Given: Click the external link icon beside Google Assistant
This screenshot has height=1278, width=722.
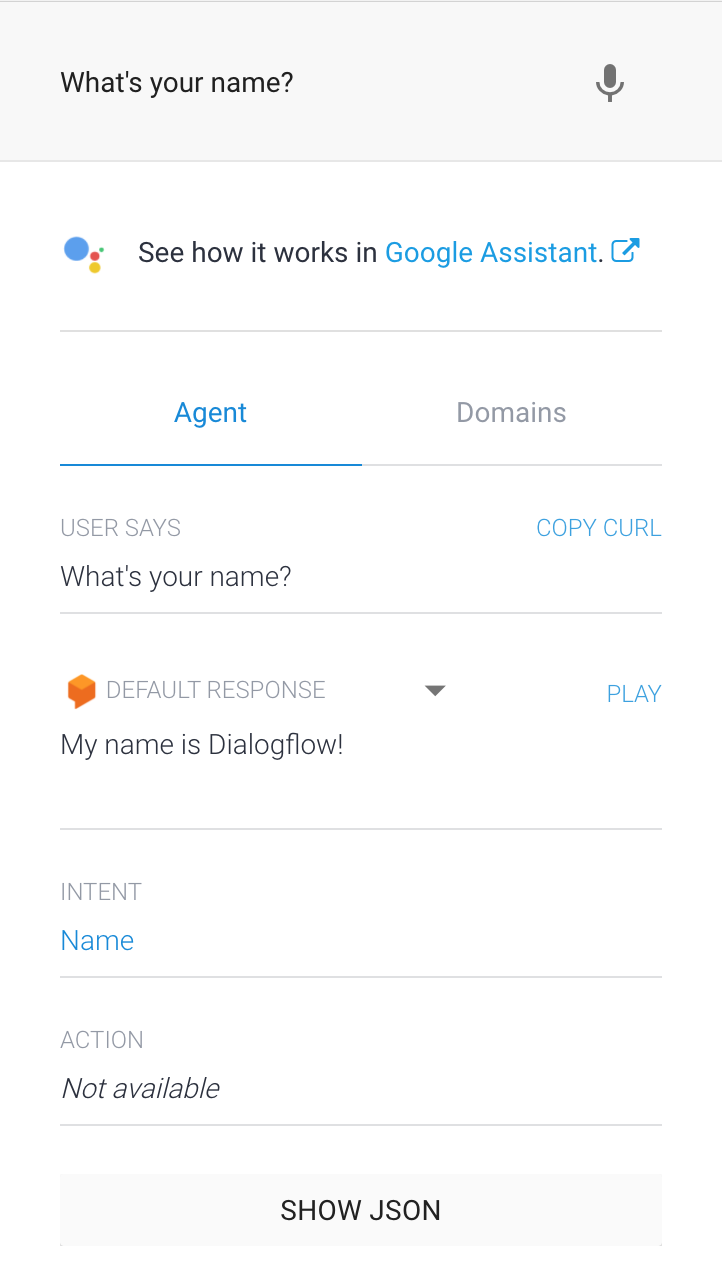Looking at the screenshot, I should 625,251.
